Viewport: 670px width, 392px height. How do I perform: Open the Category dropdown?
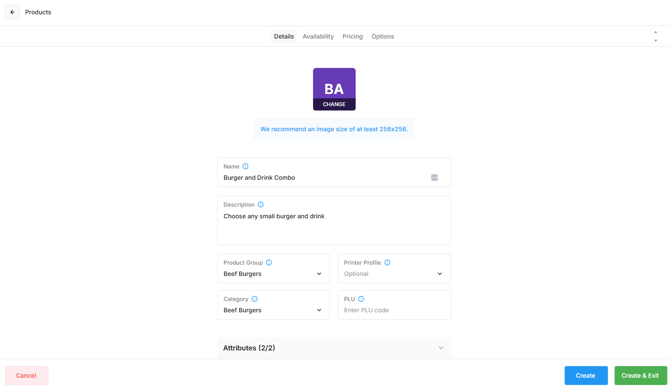(273, 305)
